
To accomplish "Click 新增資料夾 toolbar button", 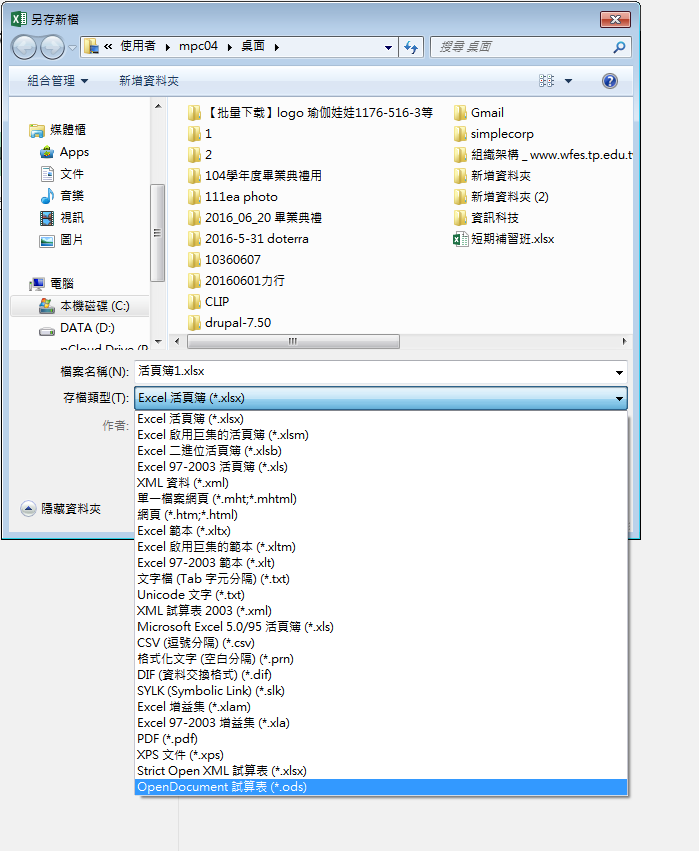I will pos(149,81).
